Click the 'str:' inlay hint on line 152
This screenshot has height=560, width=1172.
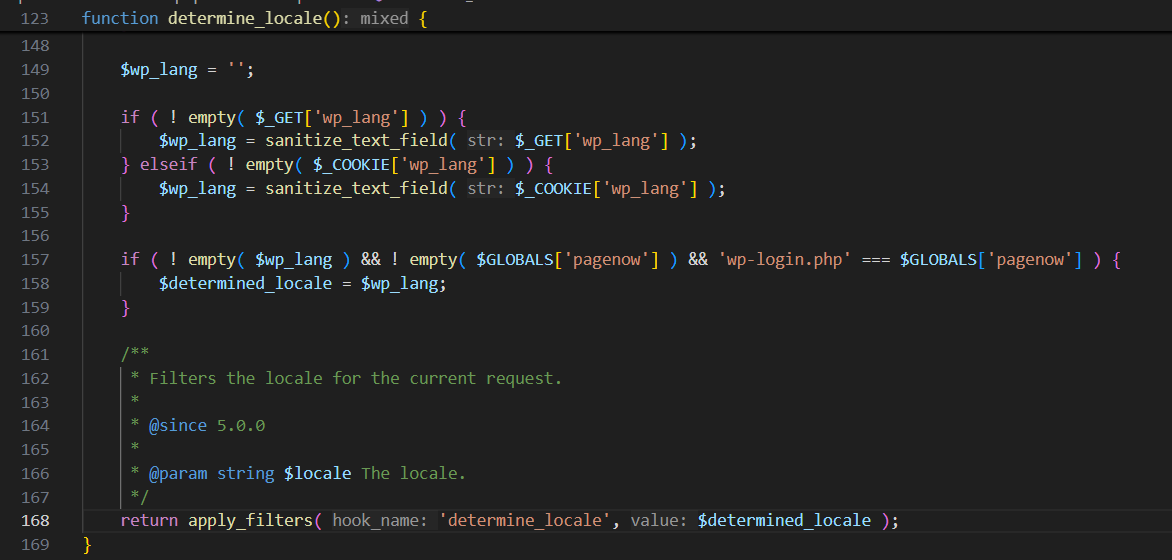487,141
